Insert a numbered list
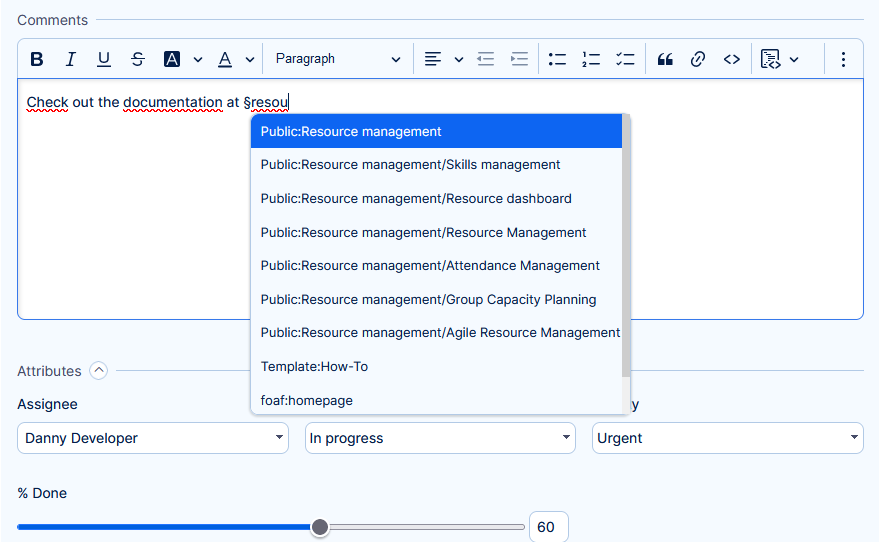 (591, 59)
